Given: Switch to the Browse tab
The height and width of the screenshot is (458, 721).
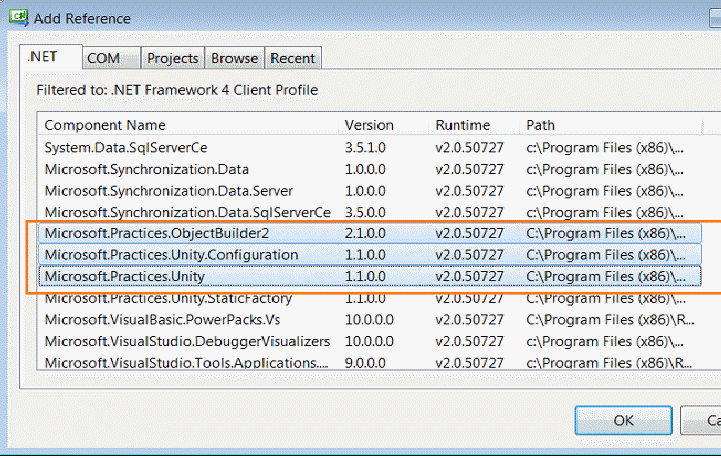Looking at the screenshot, I should [235, 58].
